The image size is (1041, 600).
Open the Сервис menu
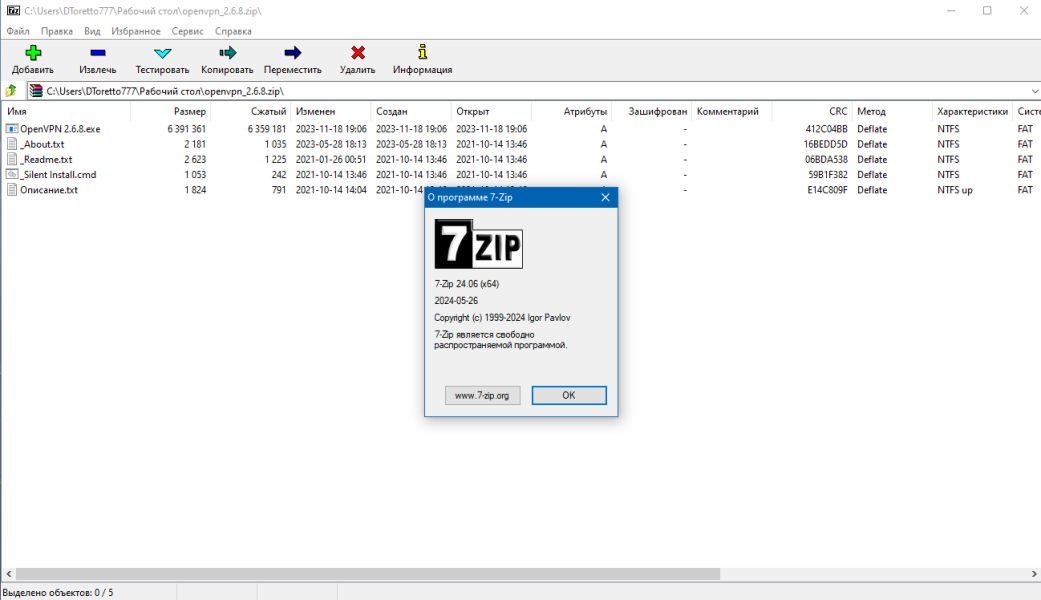click(187, 31)
